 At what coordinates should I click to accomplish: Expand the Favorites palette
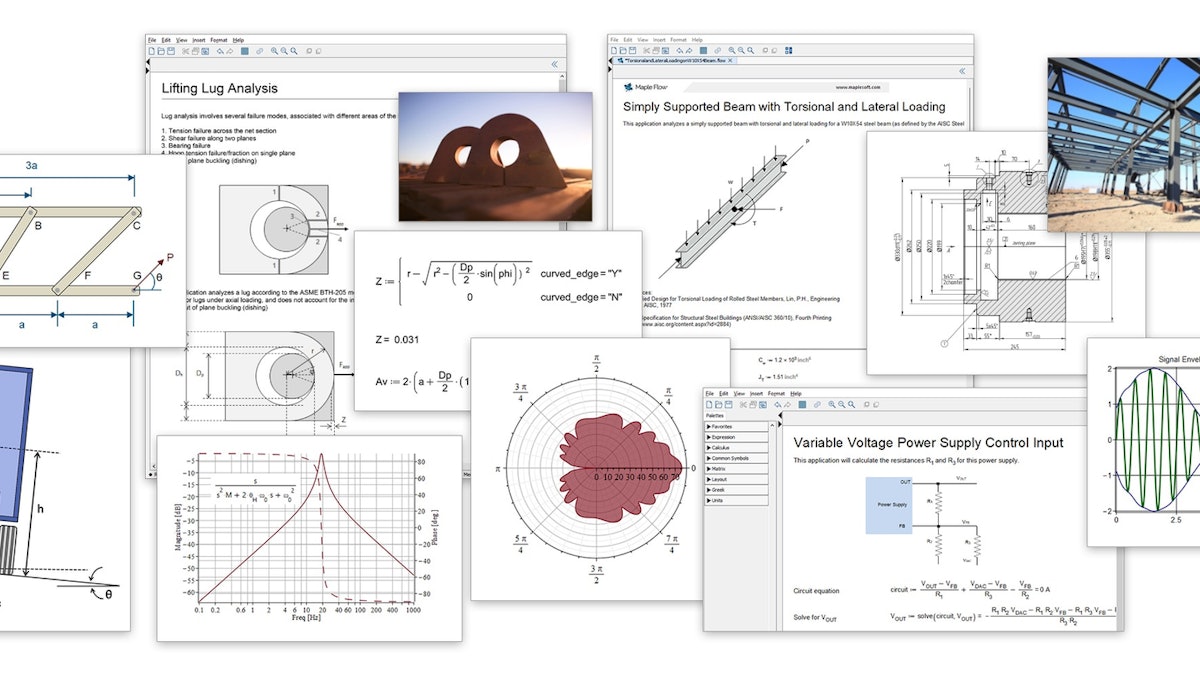(725, 427)
